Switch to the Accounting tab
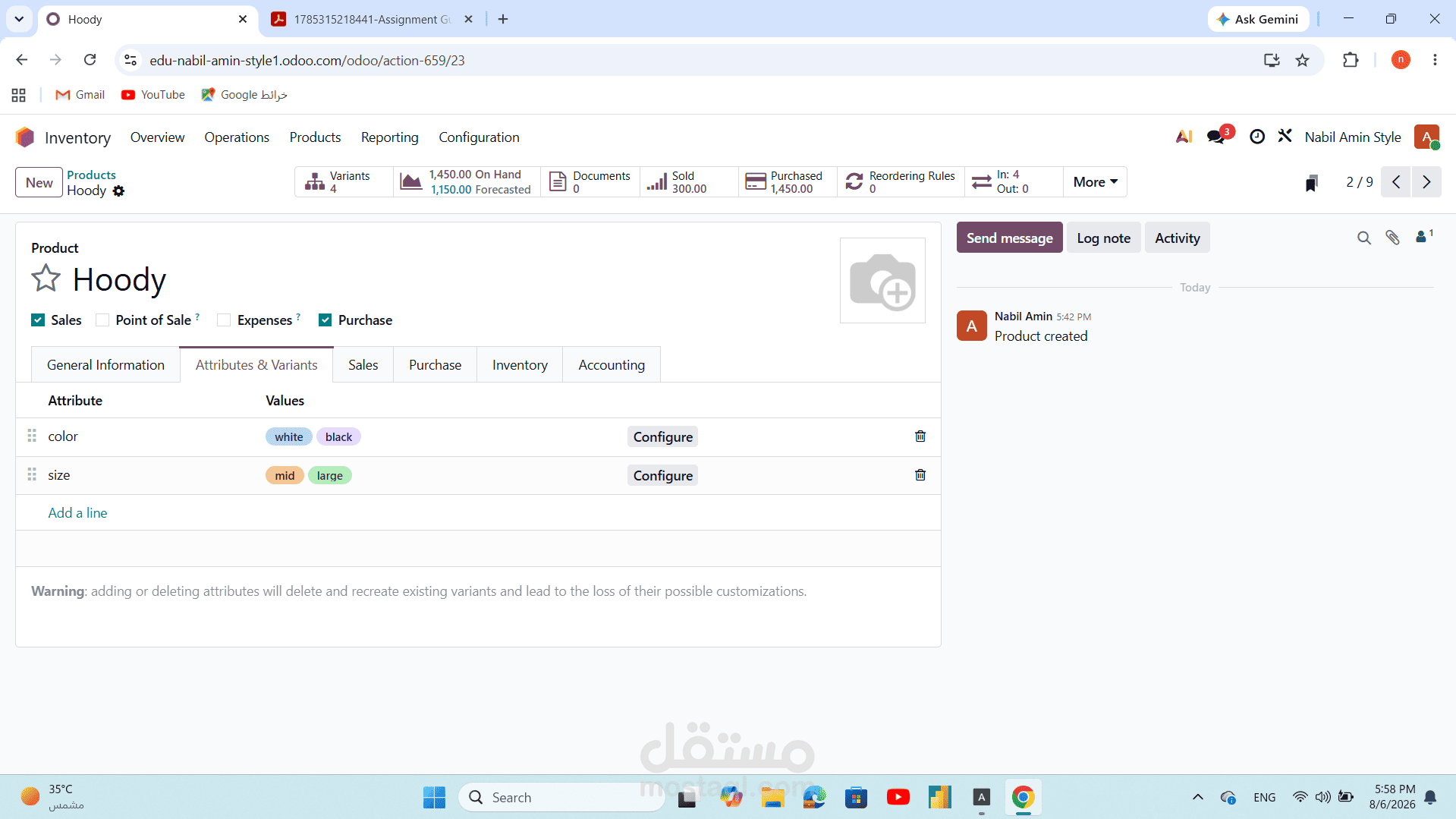The height and width of the screenshot is (819, 1456). tap(612, 365)
